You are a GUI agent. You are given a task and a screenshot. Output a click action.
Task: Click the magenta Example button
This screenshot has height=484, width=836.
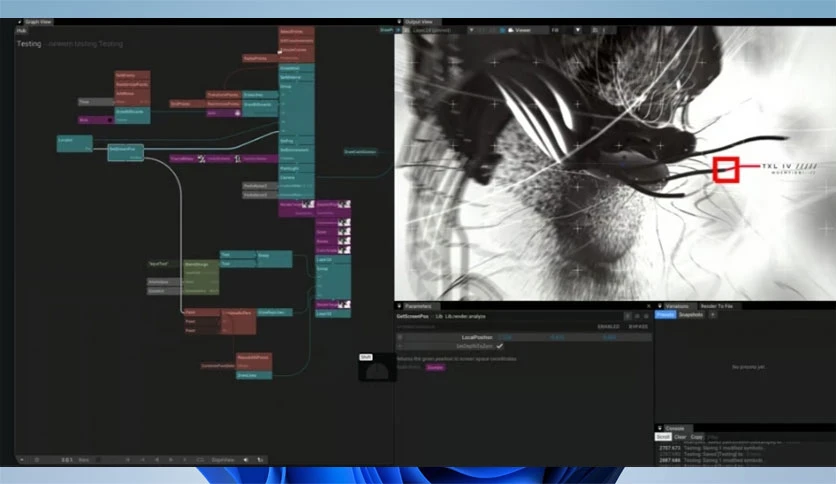pos(435,367)
